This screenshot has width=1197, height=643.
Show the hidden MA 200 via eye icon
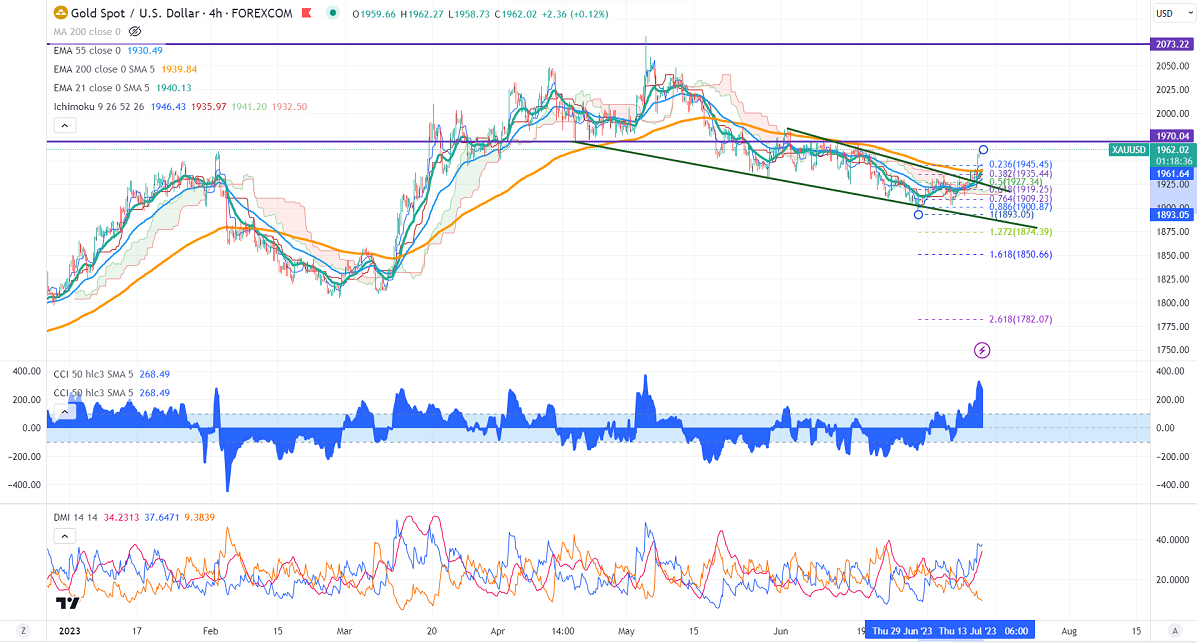tap(135, 31)
